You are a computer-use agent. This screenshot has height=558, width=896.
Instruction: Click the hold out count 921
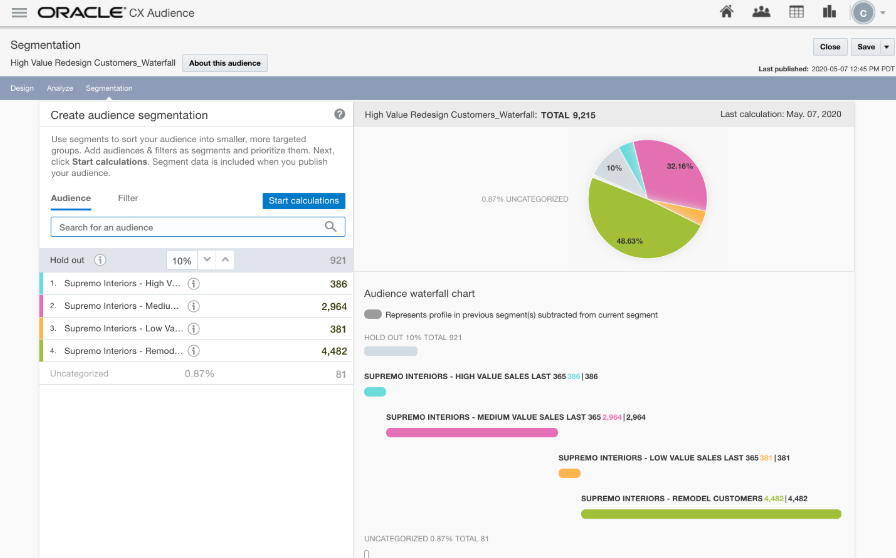point(338,260)
